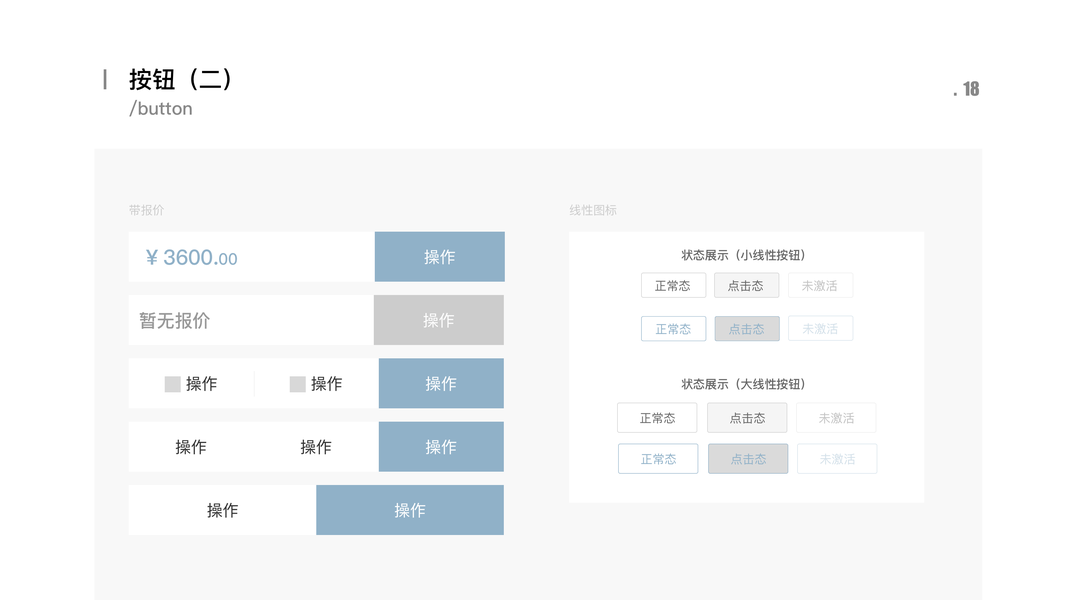
Task: Select small blue-text 点击态 button
Action: point(746,329)
